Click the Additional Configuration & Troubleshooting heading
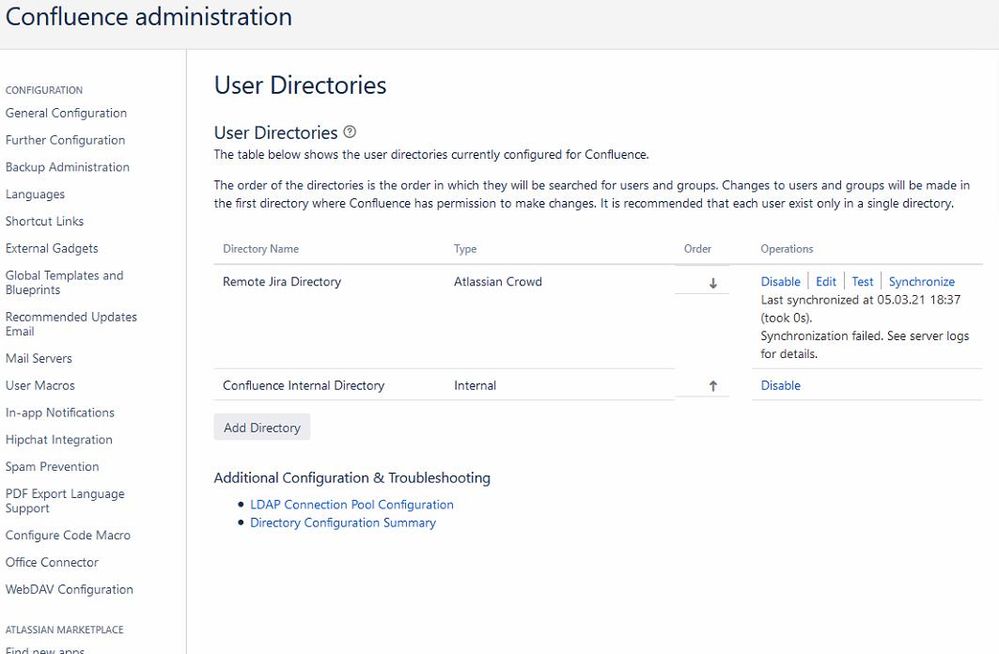This screenshot has width=999, height=654. 352,478
